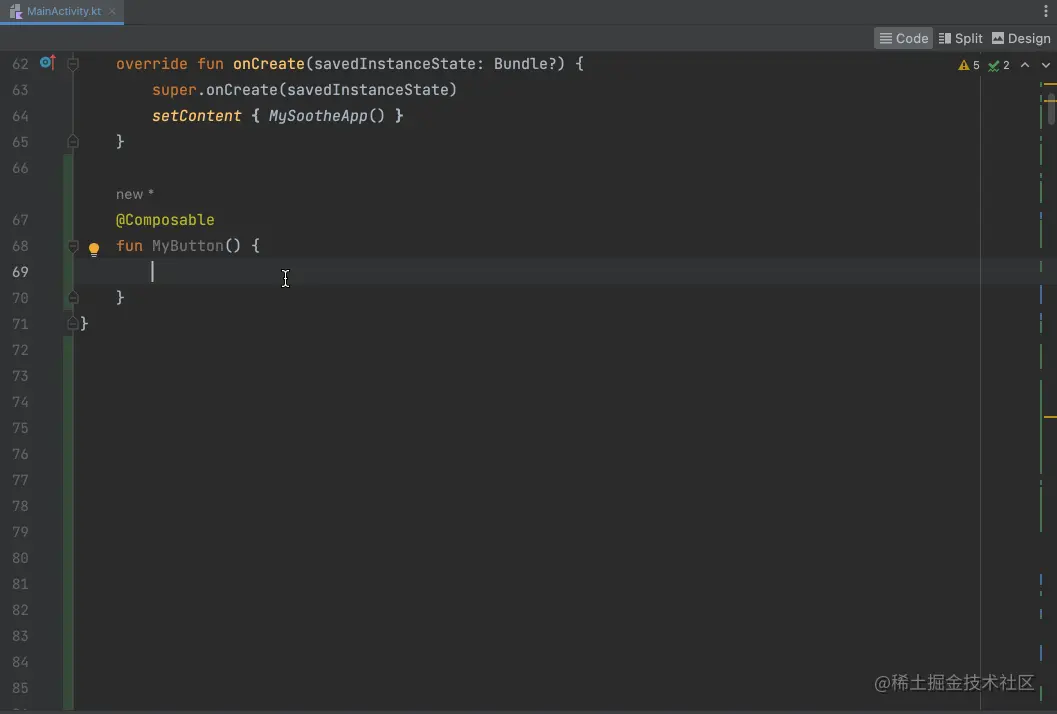Switch to Design view mode

tap(1021, 38)
